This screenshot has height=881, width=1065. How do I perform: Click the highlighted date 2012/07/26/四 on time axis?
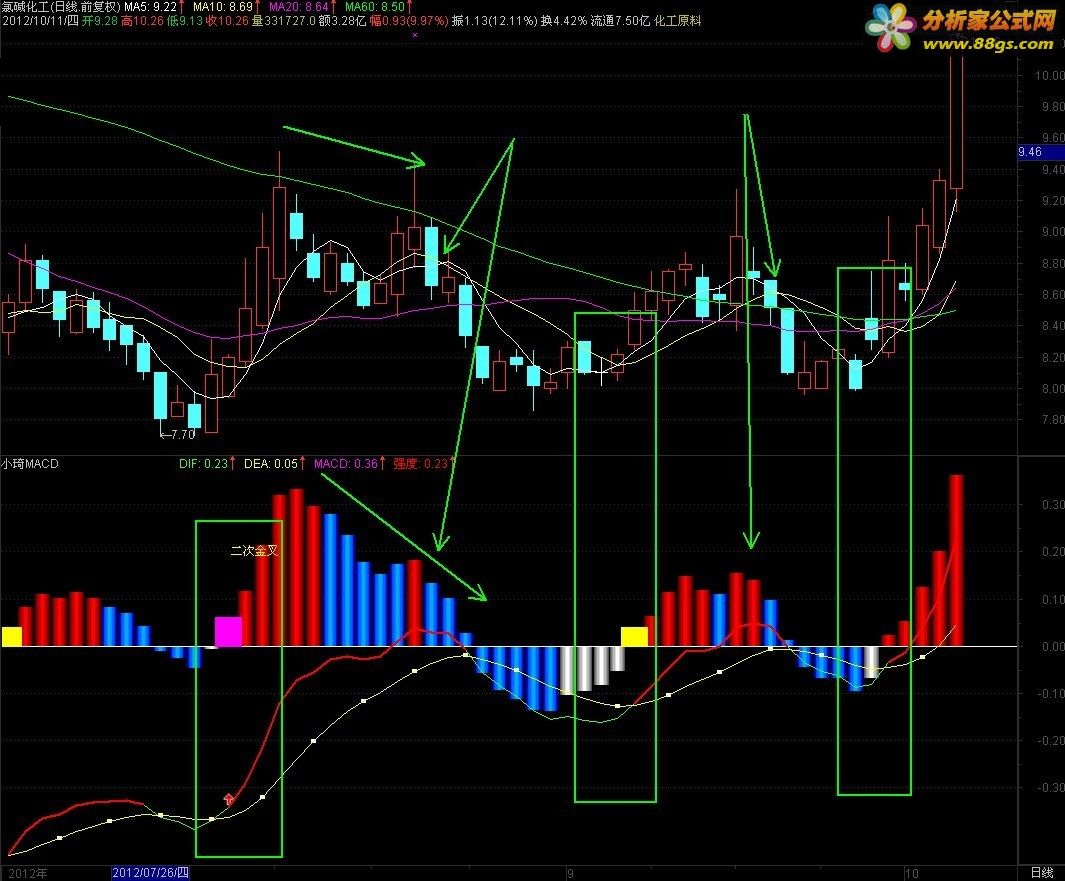point(150,873)
